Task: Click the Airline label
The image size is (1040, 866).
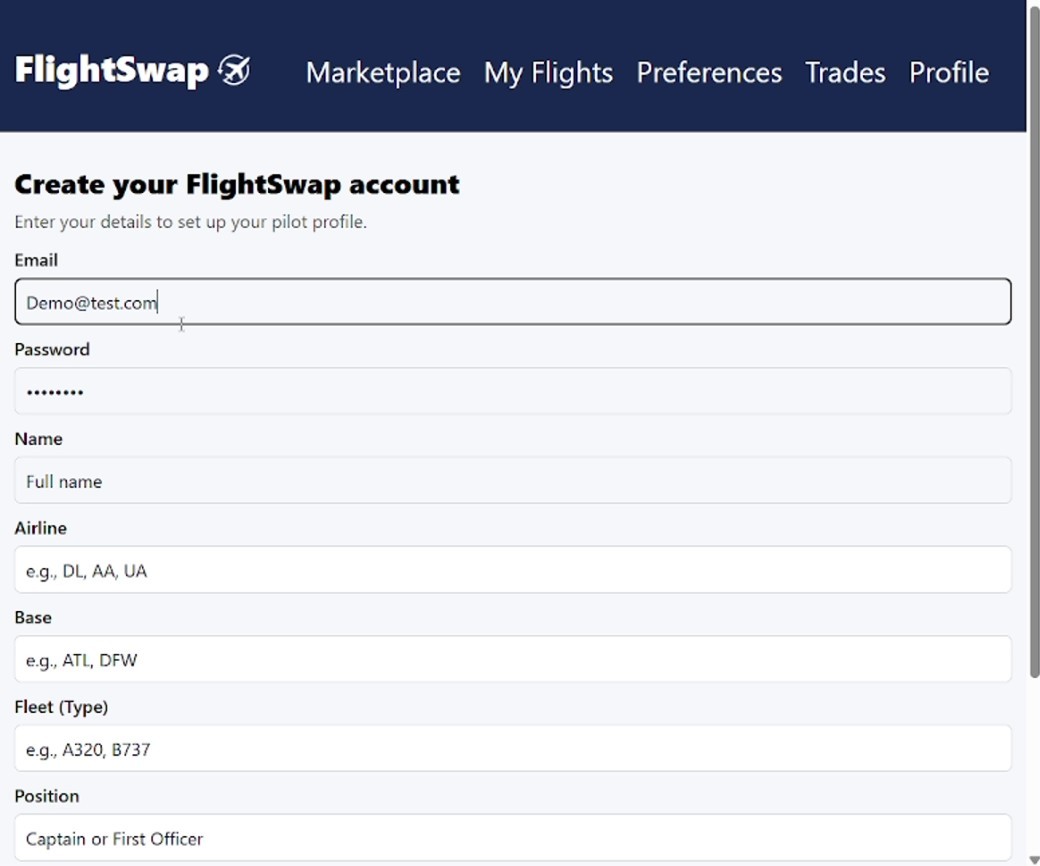Action: pos(40,528)
